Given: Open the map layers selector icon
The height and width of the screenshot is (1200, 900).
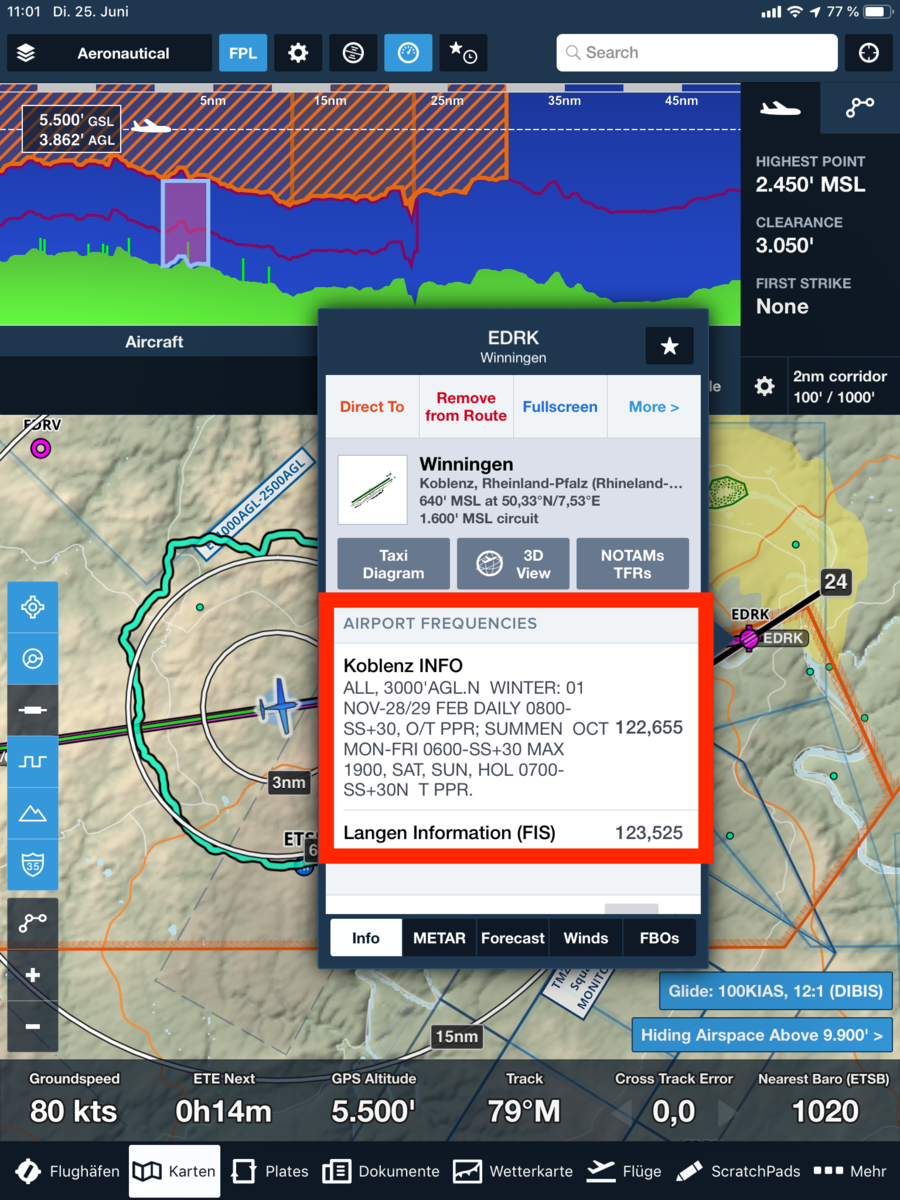Looking at the screenshot, I should click(27, 52).
